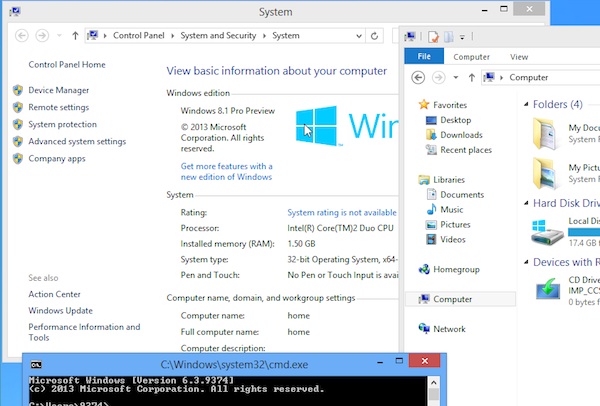This screenshot has width=600, height=406.
Task: Click Up arrow in System window
Action: [x=75, y=36]
